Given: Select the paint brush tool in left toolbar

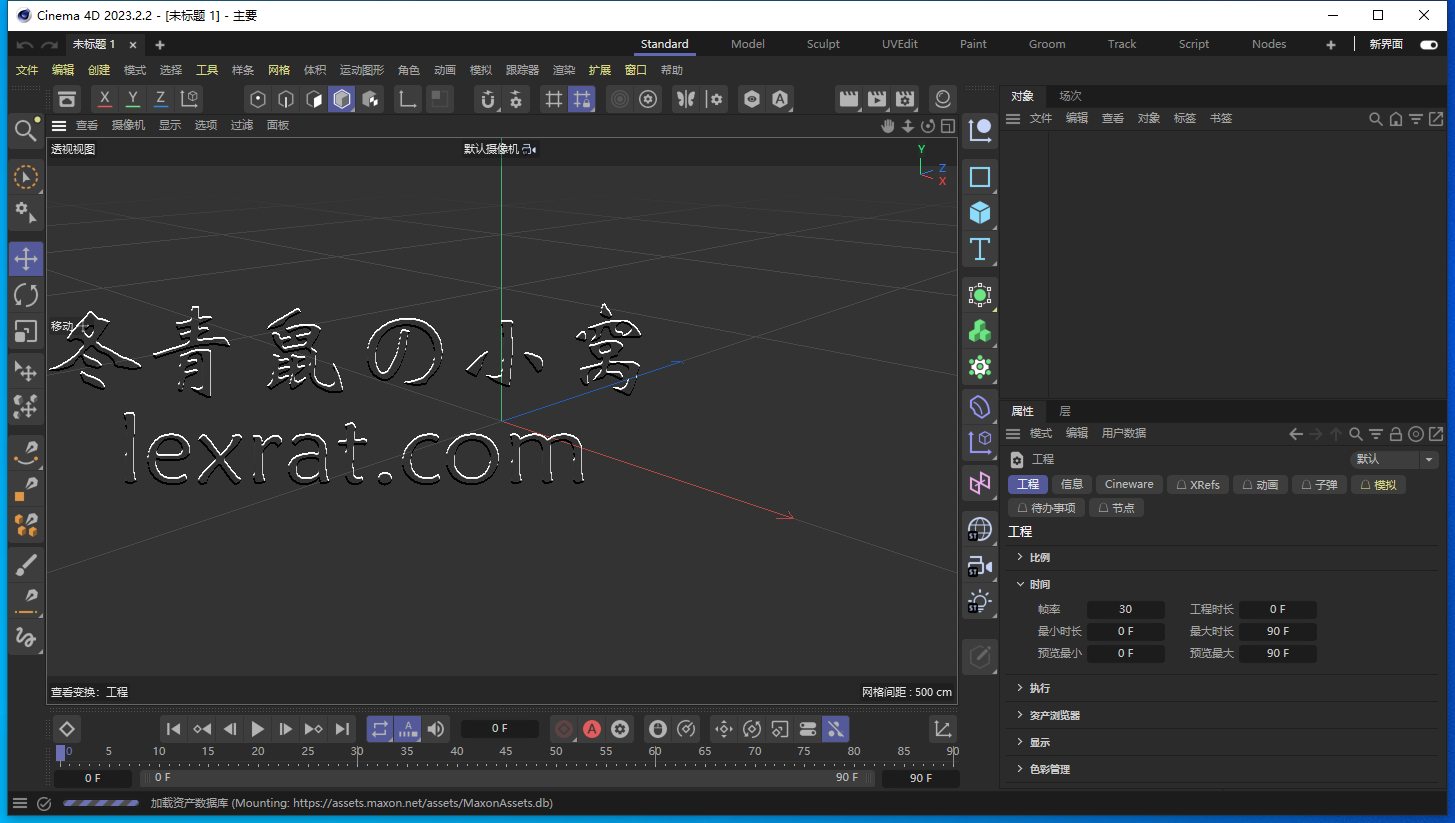Looking at the screenshot, I should 26,565.
